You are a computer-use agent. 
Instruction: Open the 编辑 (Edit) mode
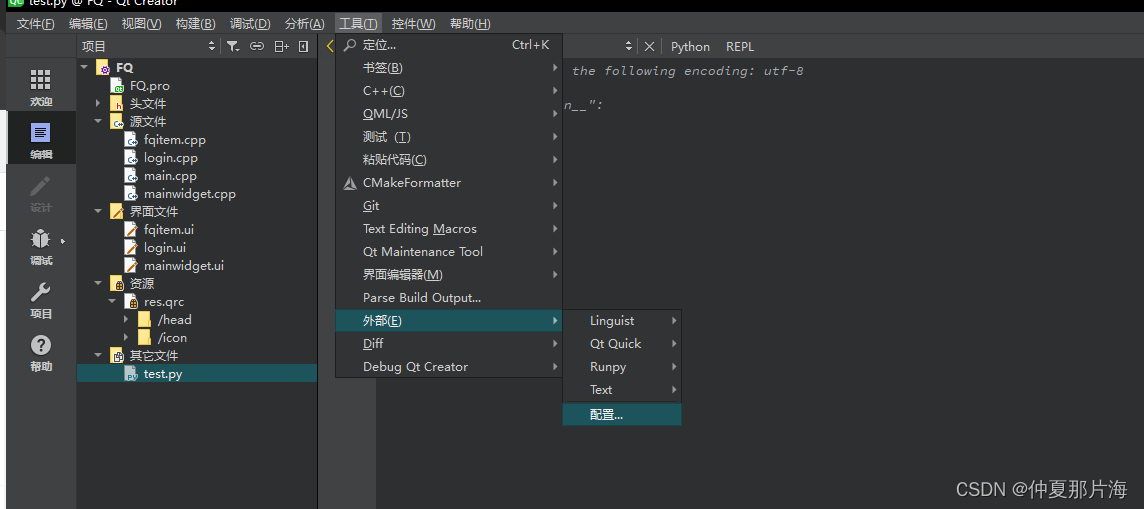[41, 140]
